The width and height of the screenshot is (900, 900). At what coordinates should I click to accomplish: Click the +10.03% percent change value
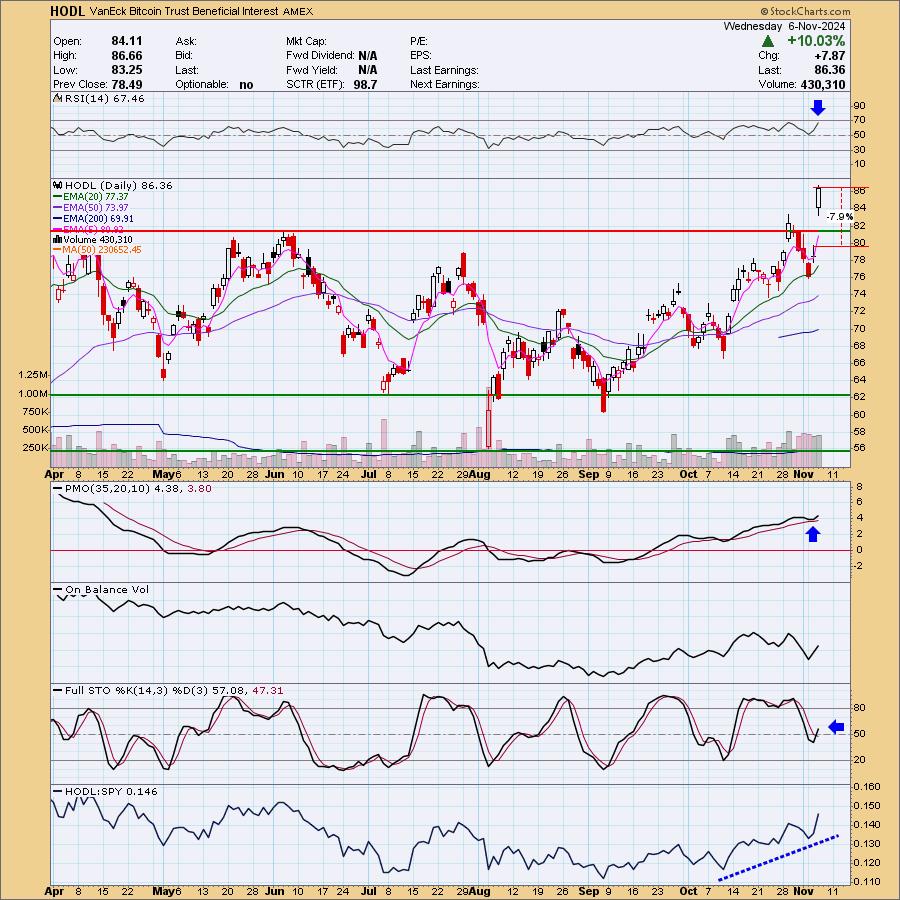pos(816,41)
